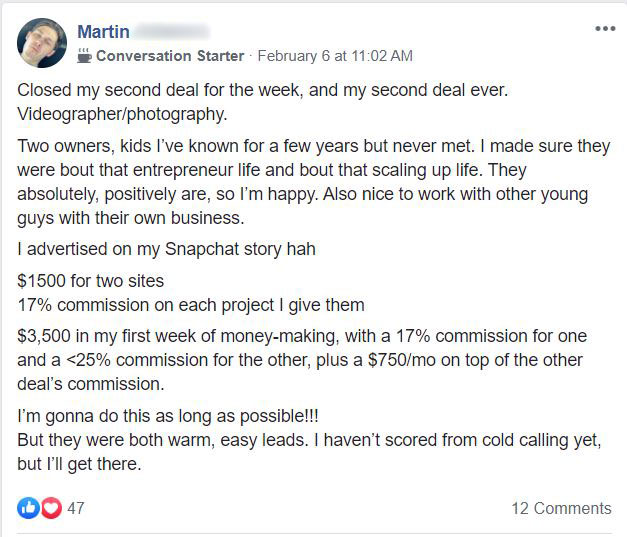
Task: View who reacted via the 47 count
Action: coord(76,508)
